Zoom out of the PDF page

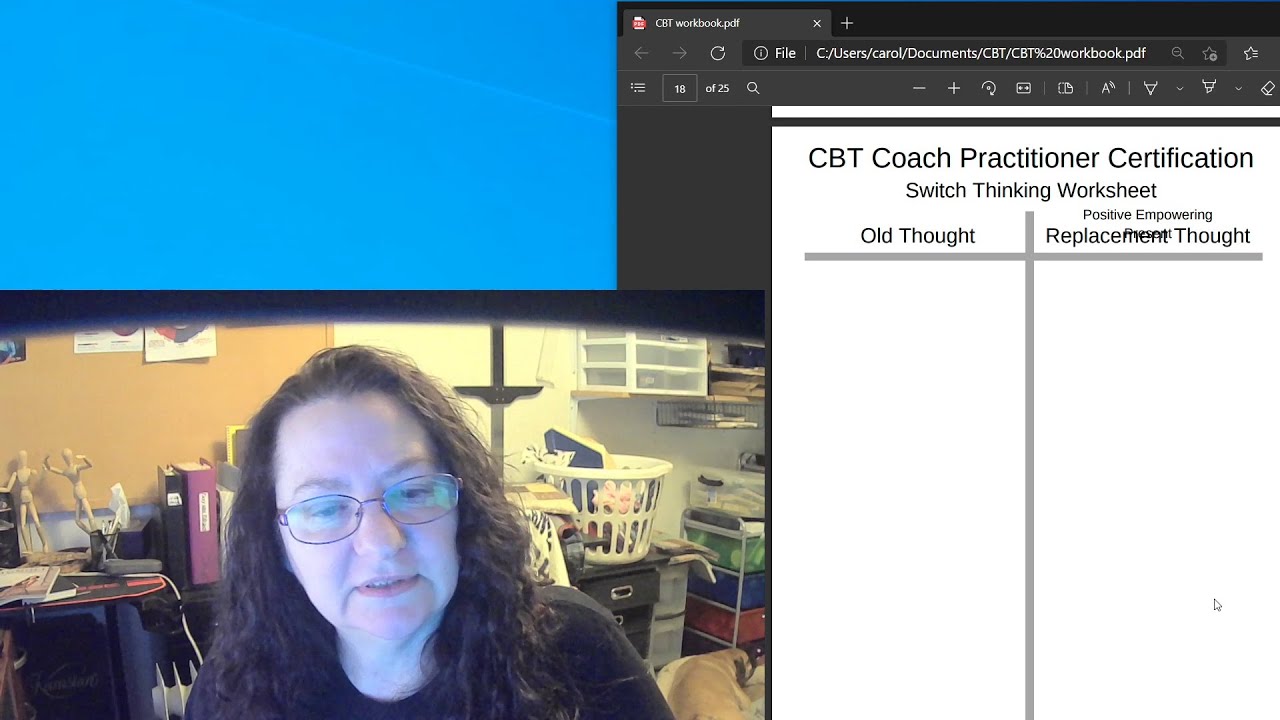(919, 88)
